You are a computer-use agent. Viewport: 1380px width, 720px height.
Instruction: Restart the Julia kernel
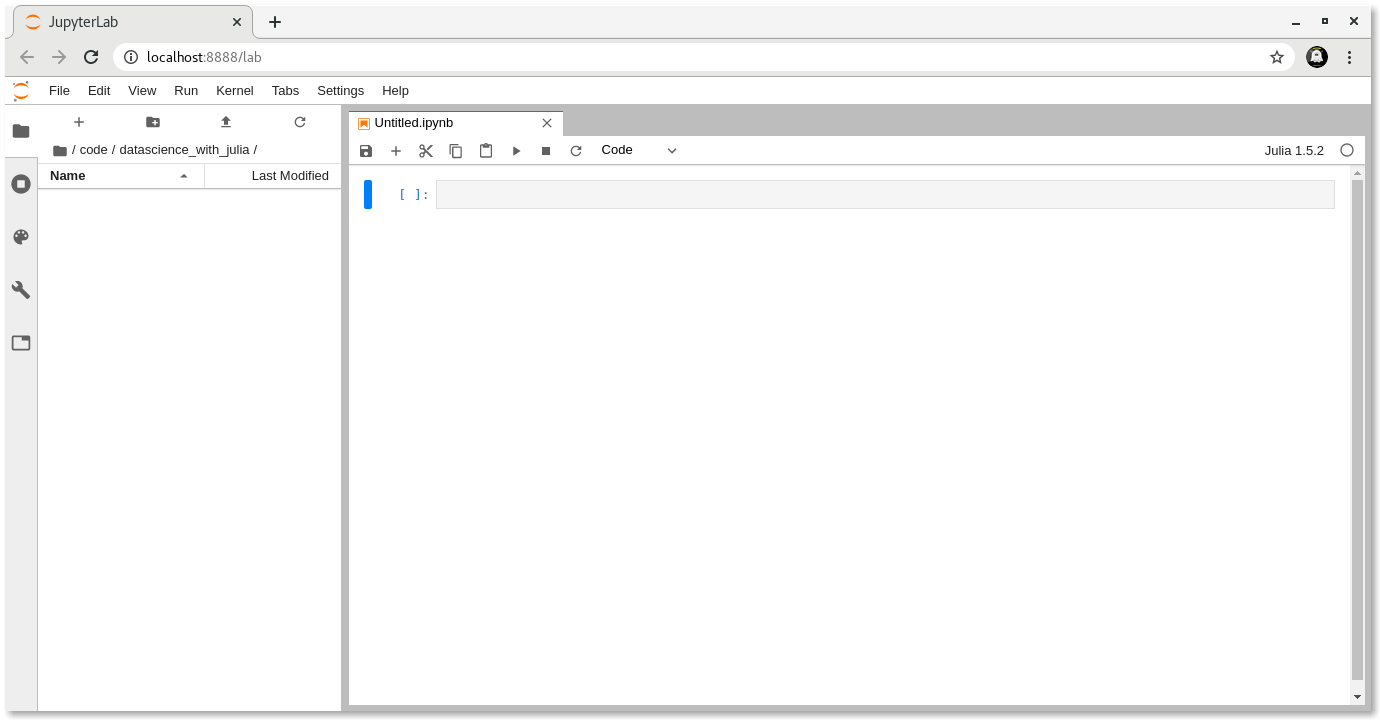click(x=576, y=150)
